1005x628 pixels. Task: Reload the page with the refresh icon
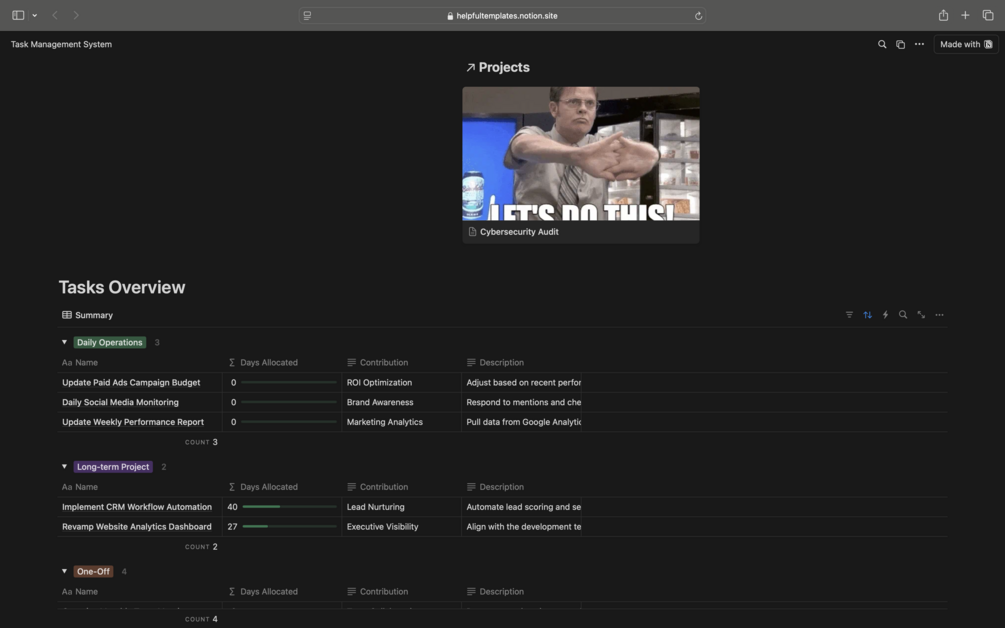pyautogui.click(x=698, y=15)
